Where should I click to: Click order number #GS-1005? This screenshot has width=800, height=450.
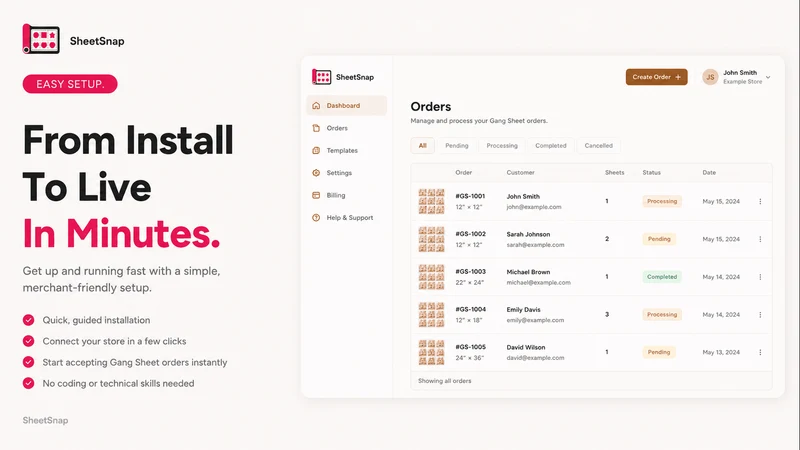[x=470, y=347]
